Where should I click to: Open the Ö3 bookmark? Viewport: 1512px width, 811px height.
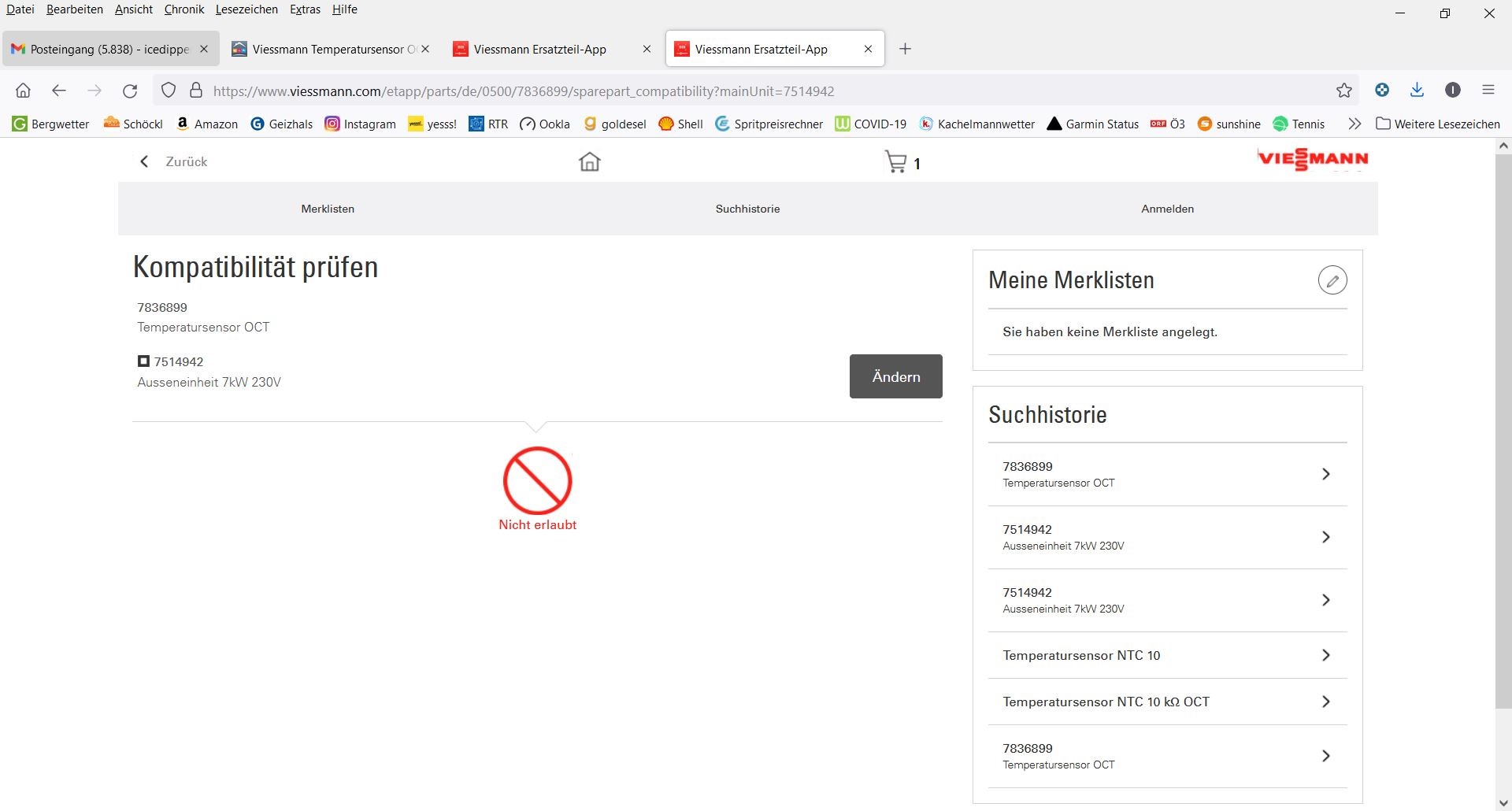pos(1168,124)
